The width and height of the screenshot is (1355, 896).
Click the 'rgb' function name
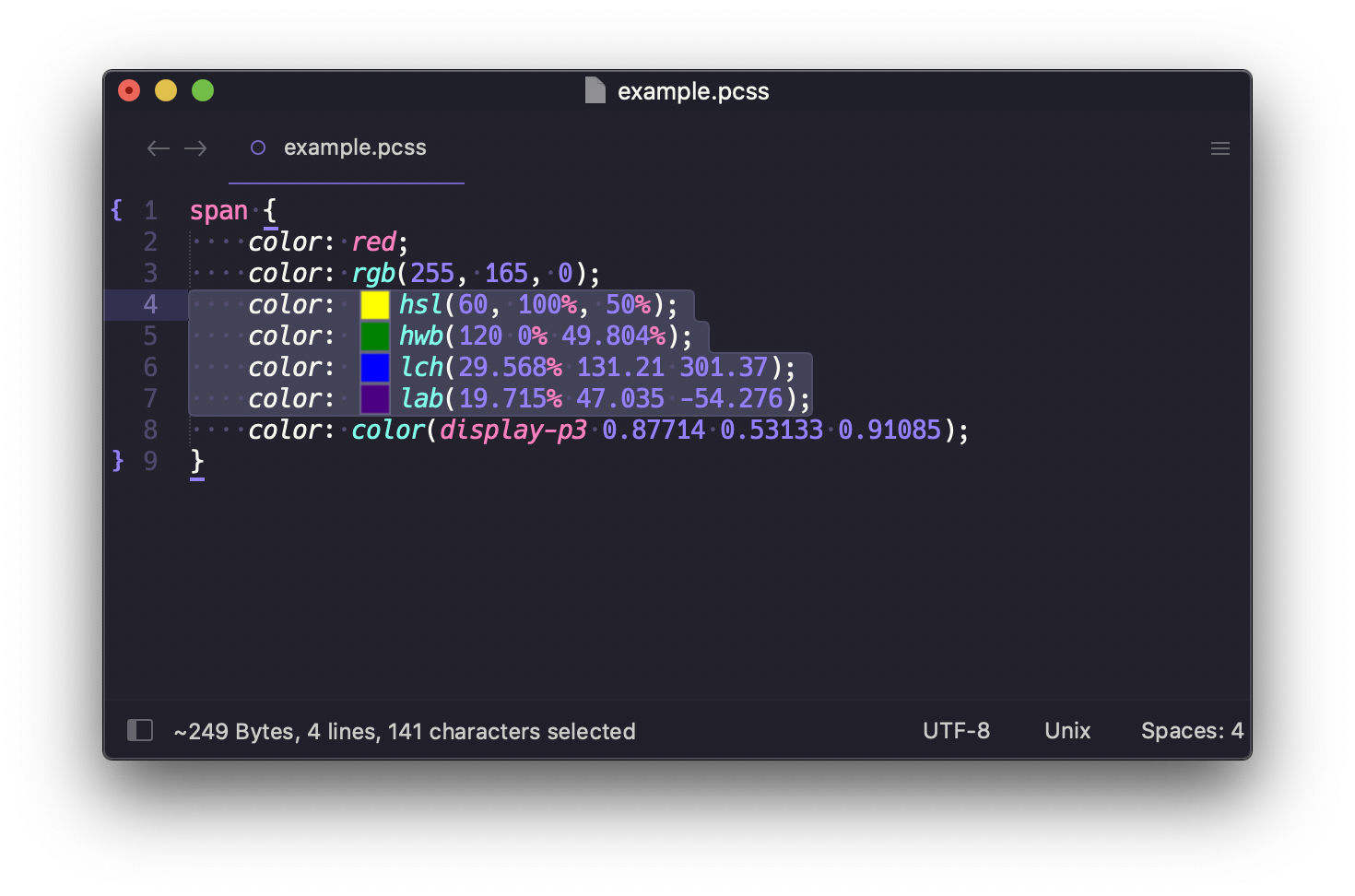point(373,274)
